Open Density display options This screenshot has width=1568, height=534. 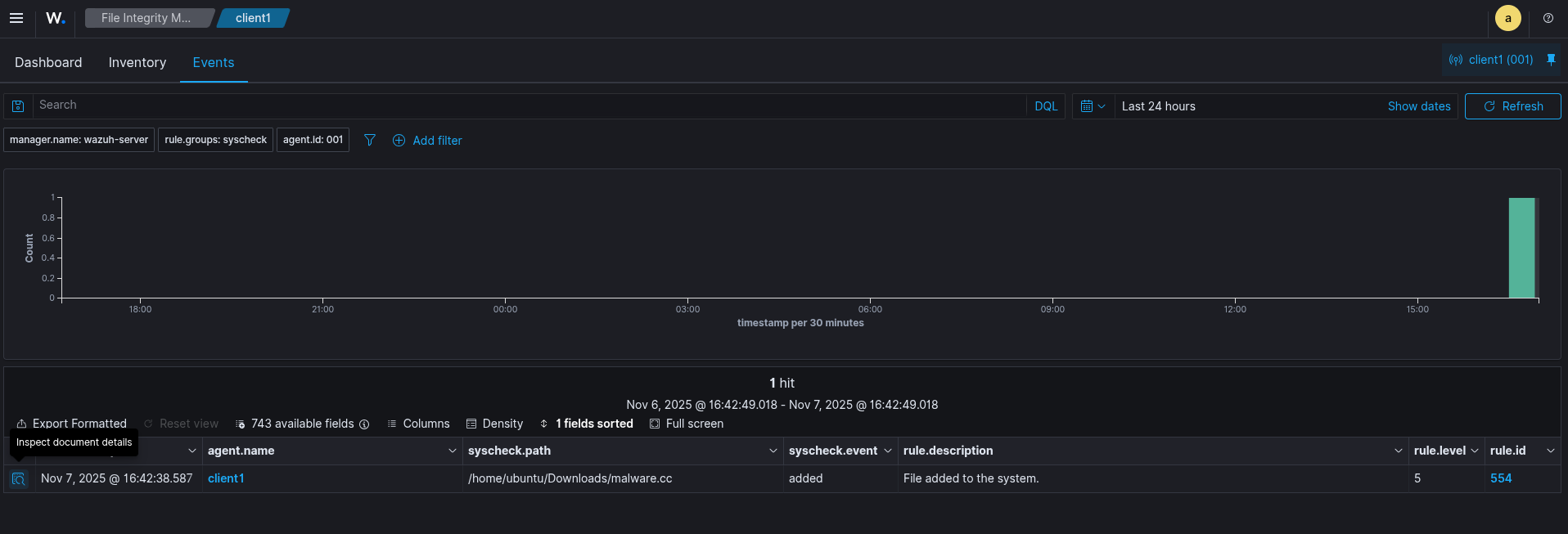[x=494, y=424]
